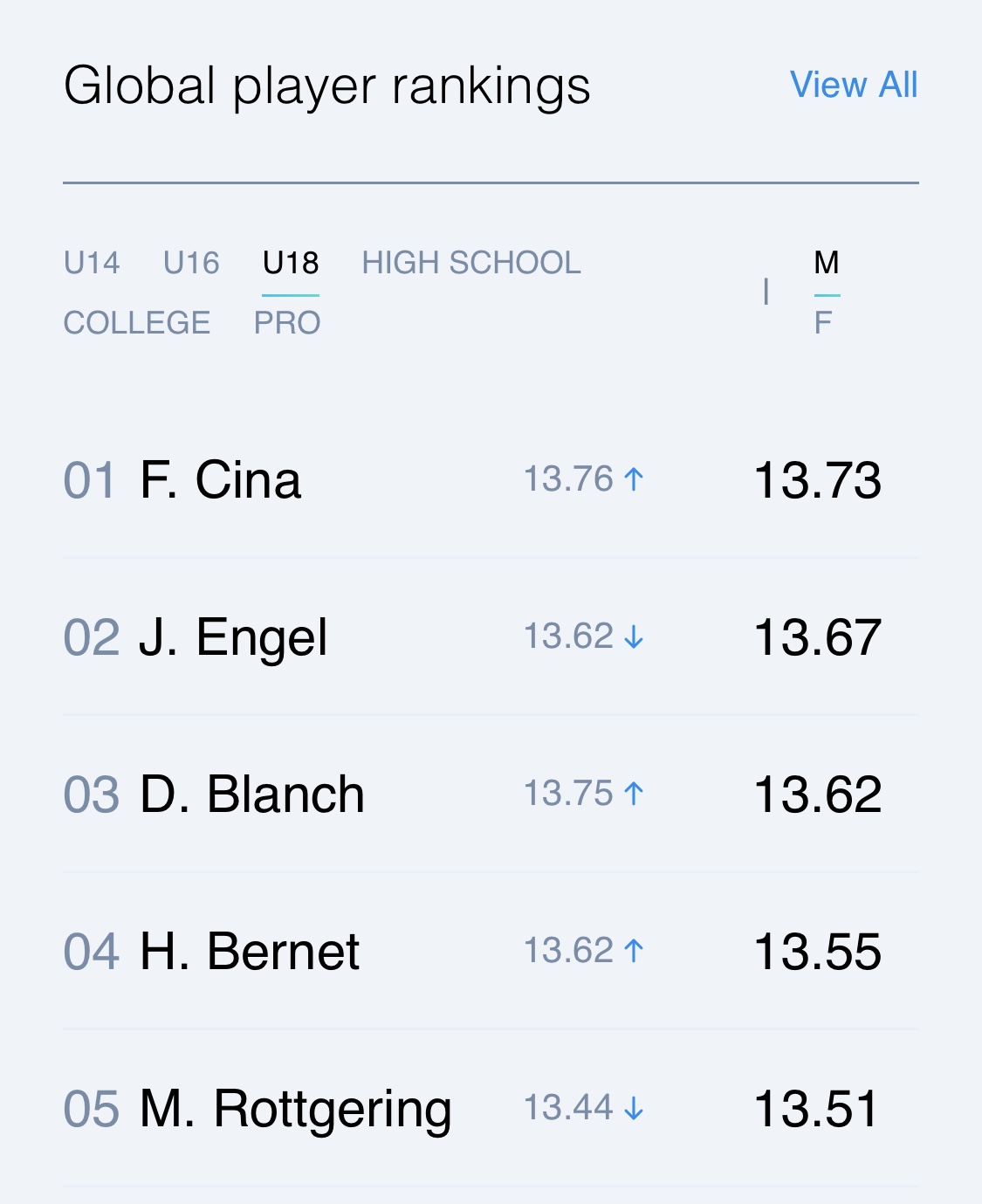Switch to the U16 age tab
This screenshot has width=982, height=1204.
(191, 263)
